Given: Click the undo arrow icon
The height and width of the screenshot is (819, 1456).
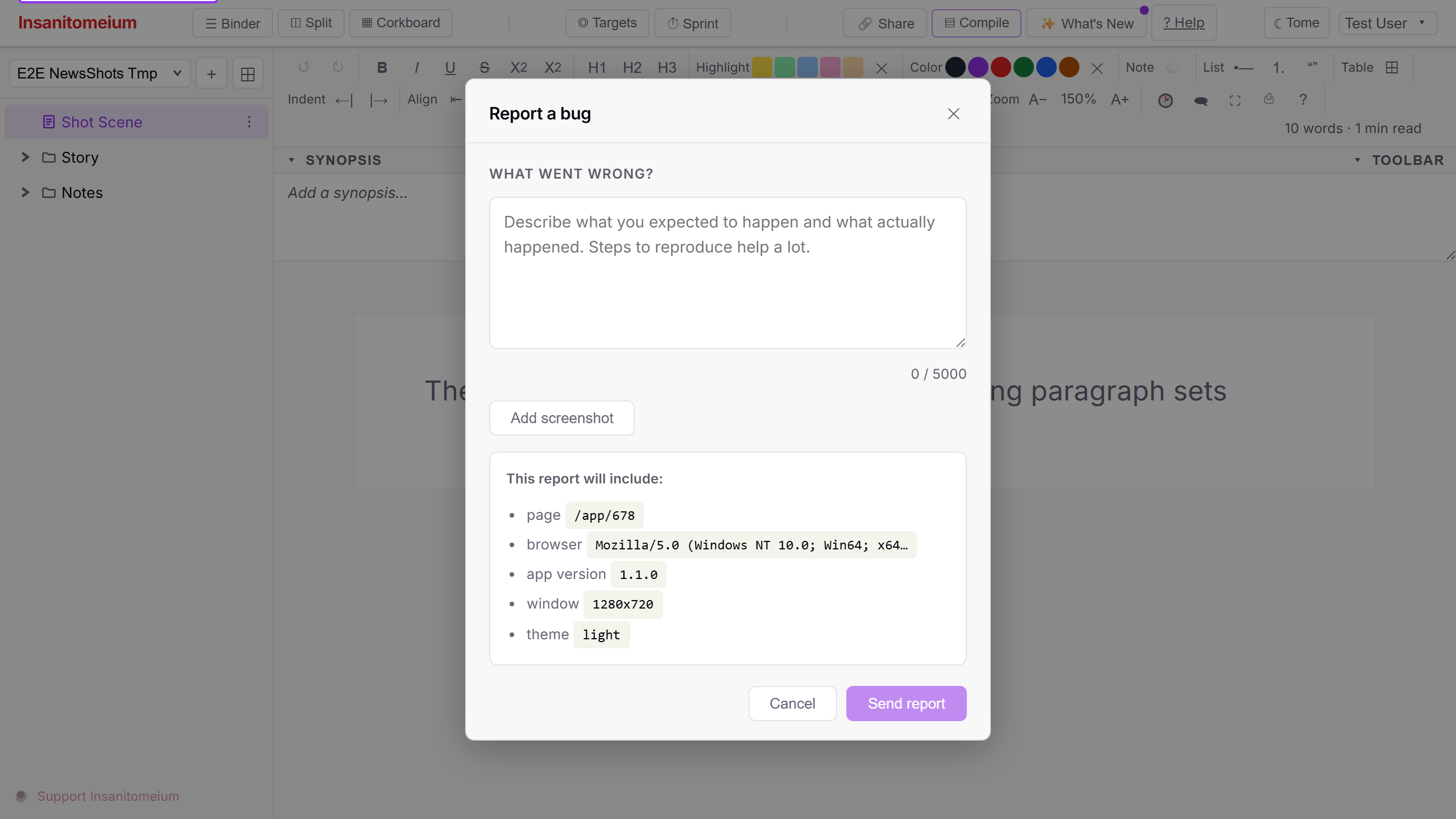Looking at the screenshot, I should [x=304, y=68].
